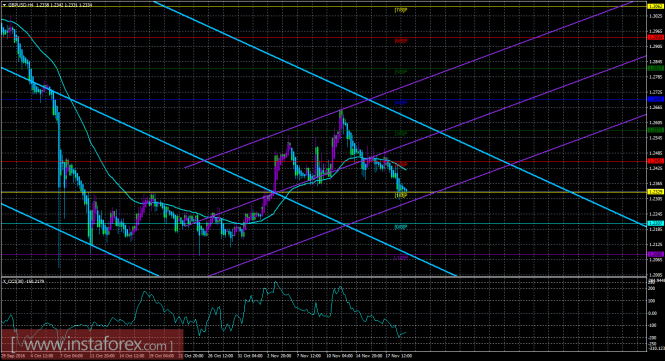Screen dimensions: 665x361
Task: Select the cyan price tag near 1.2207
Action: (x=656, y=223)
